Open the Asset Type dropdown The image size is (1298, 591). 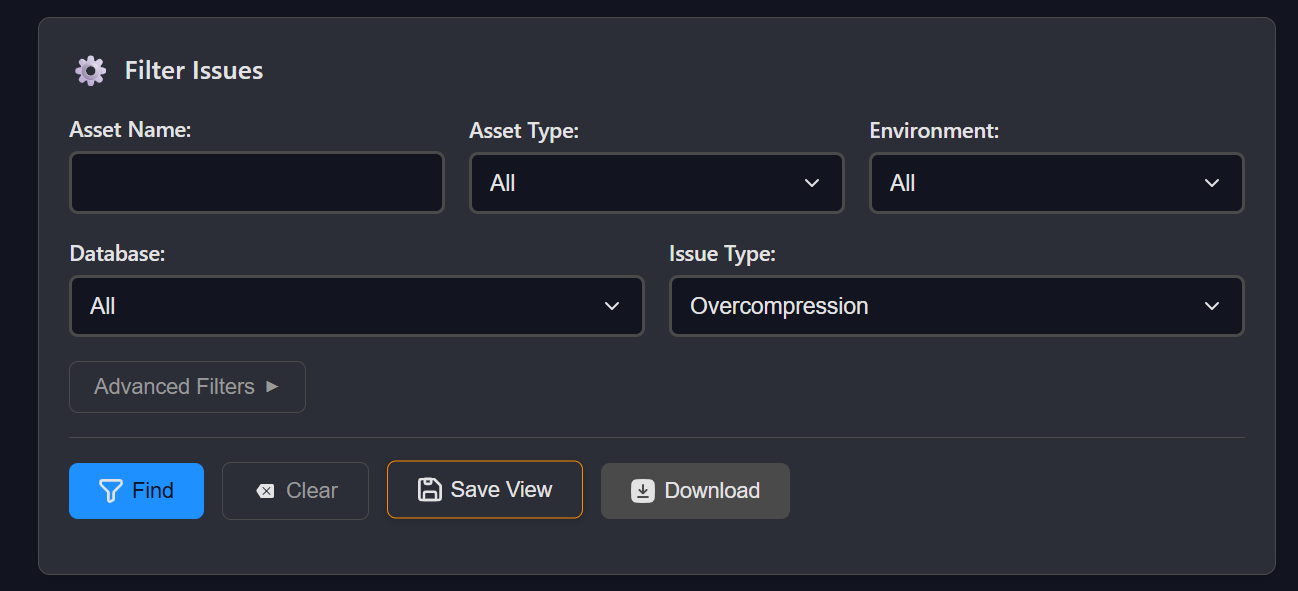click(x=656, y=183)
